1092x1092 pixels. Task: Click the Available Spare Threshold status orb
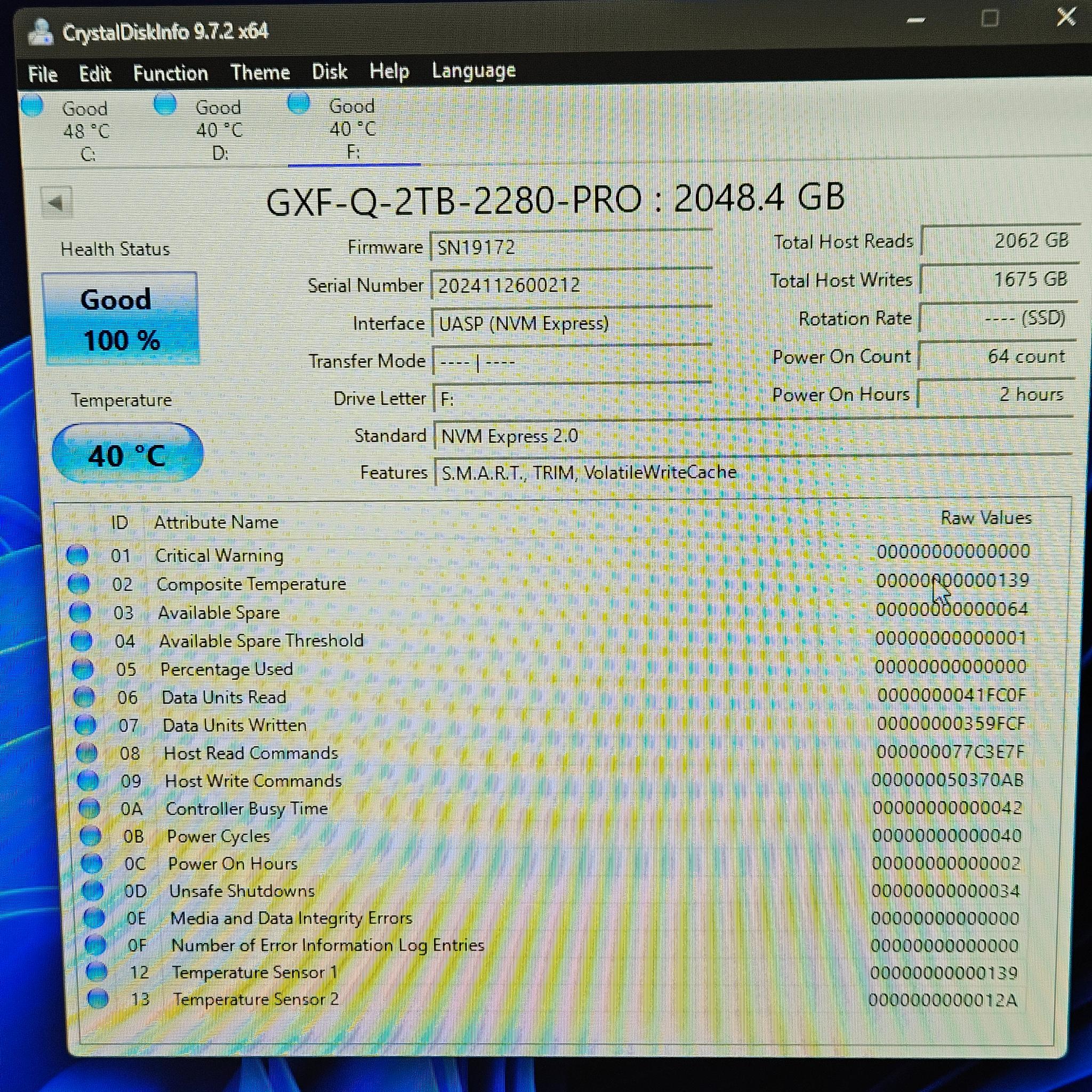tap(82, 640)
